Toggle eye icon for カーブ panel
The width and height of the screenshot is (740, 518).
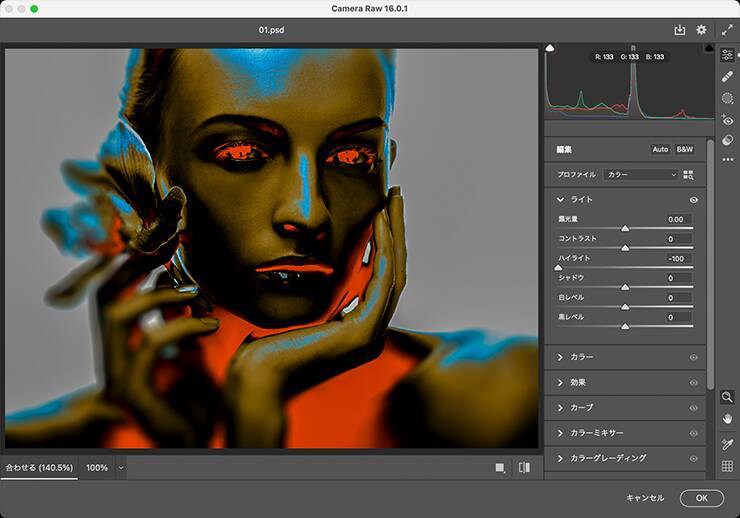pyautogui.click(x=693, y=408)
